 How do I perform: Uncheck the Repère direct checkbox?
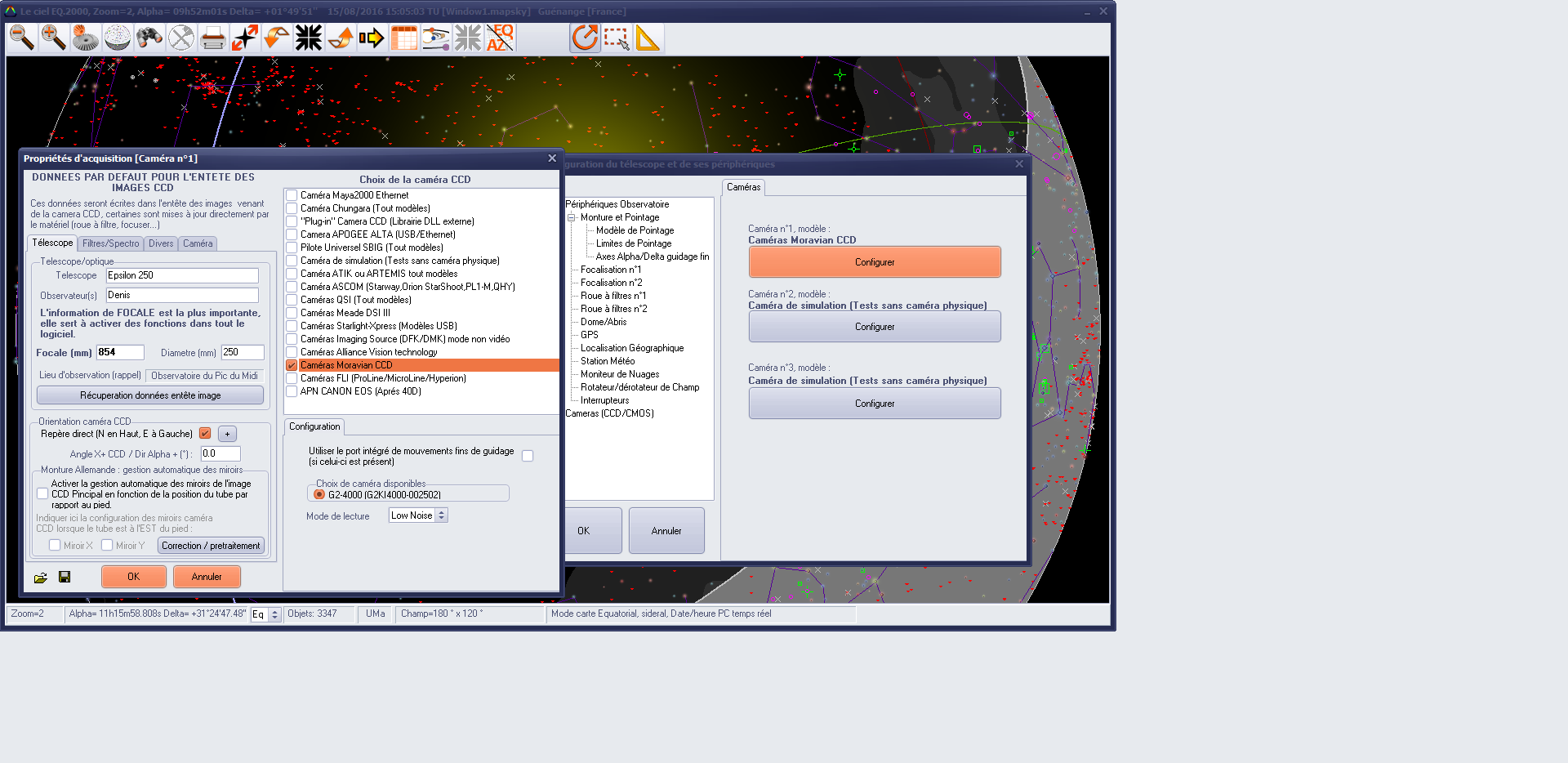[205, 434]
